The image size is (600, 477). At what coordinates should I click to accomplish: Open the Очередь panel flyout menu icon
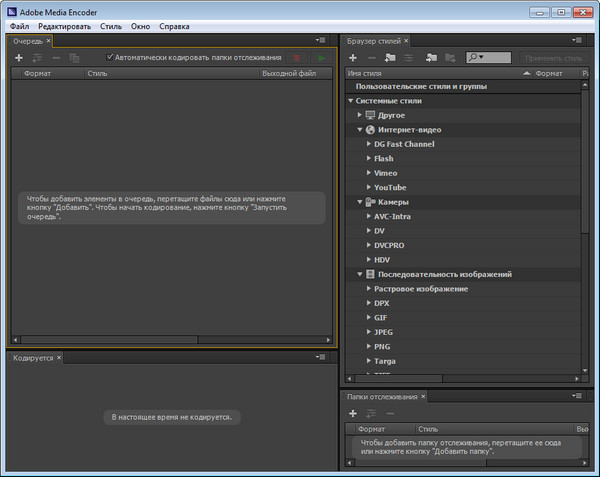click(320, 40)
